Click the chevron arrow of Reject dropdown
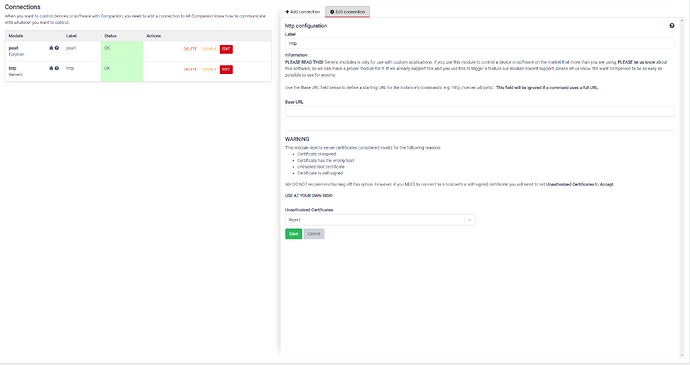Viewport: 690px width, 365px height. [470, 220]
